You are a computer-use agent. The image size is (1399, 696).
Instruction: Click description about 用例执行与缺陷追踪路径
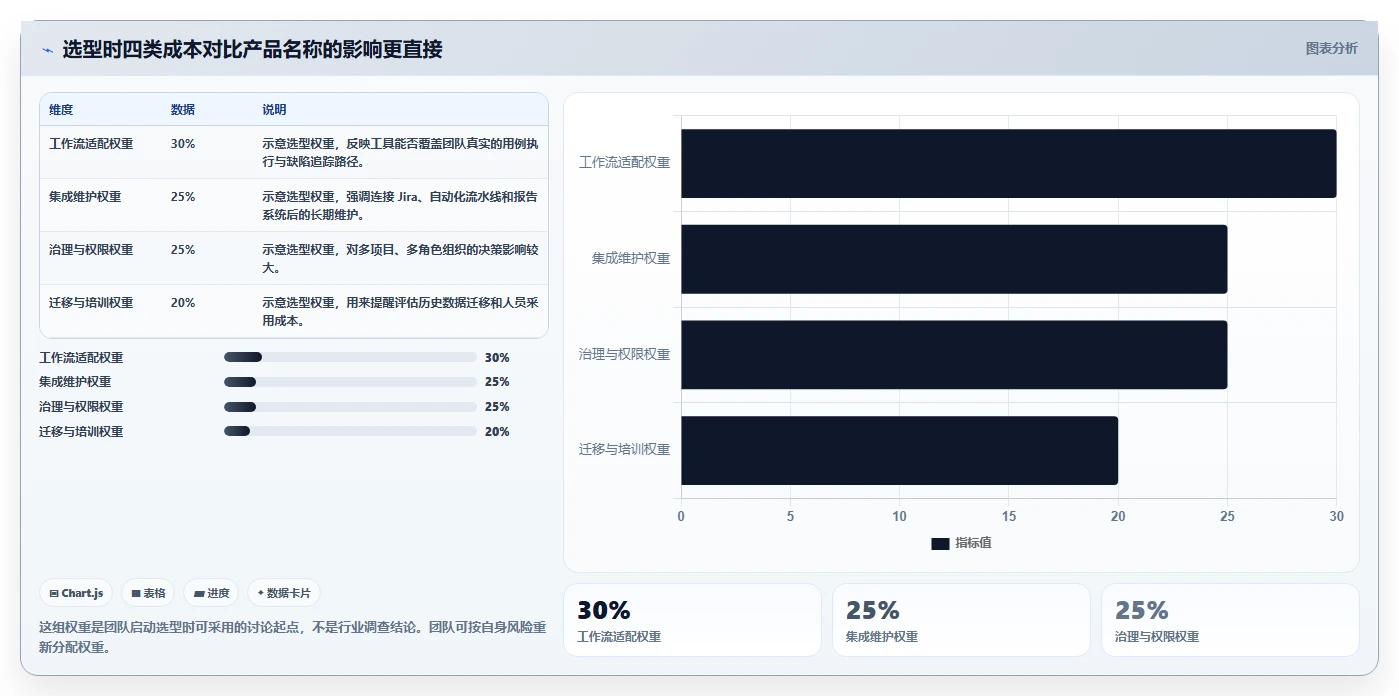point(400,152)
